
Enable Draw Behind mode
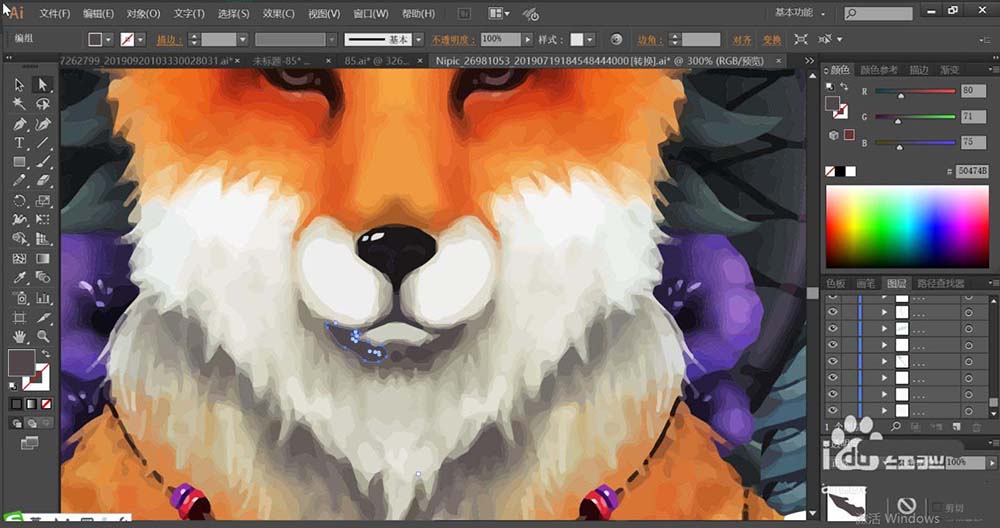(x=32, y=423)
